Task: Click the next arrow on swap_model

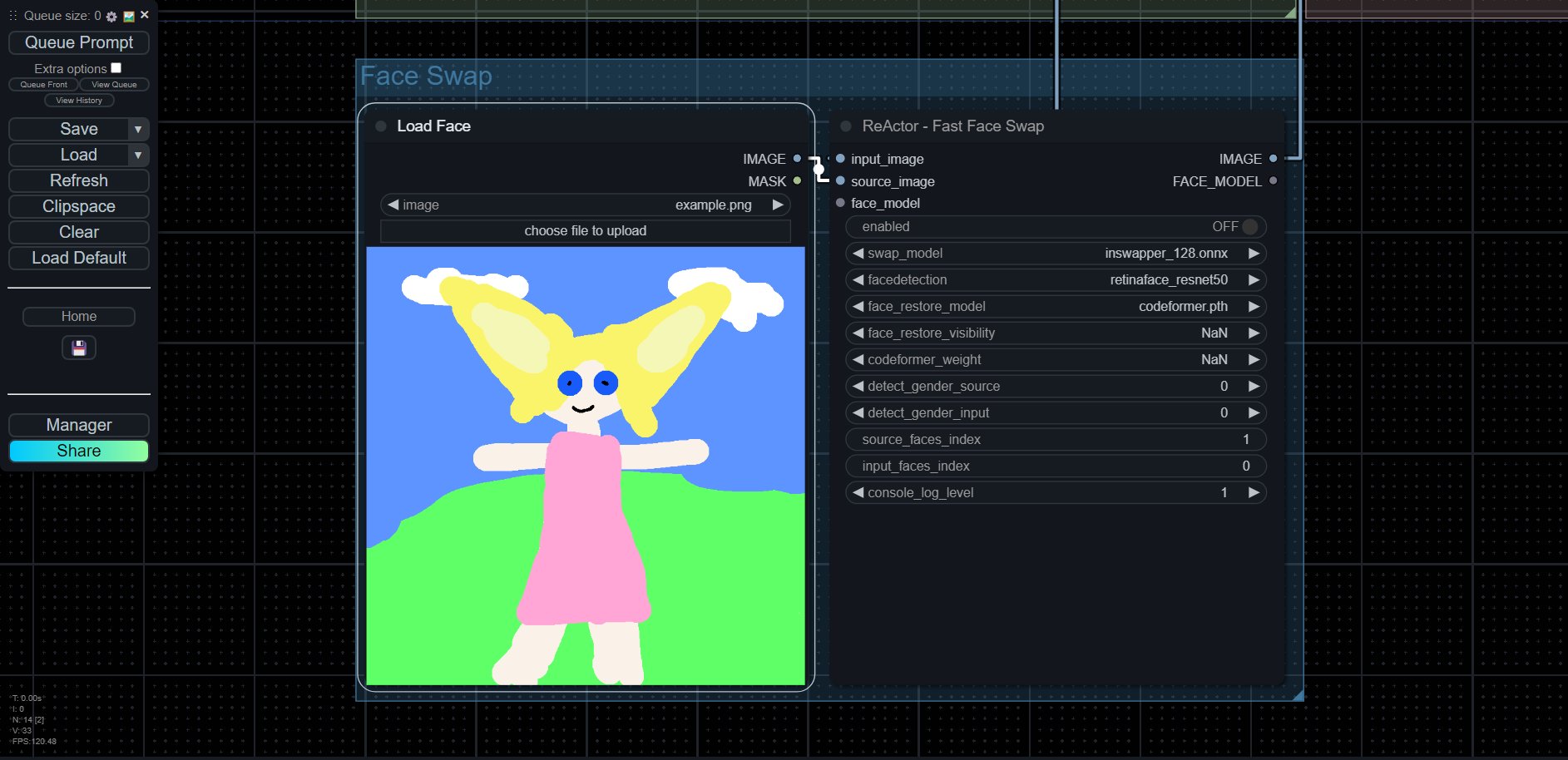Action: tap(1254, 254)
